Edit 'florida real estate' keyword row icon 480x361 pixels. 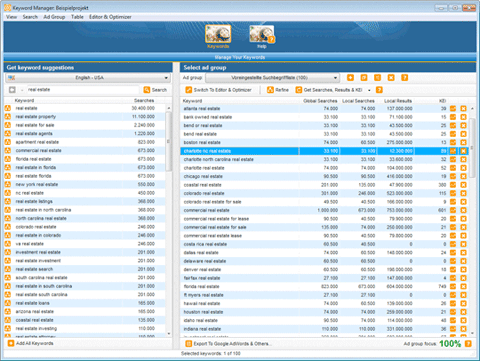tap(453, 287)
